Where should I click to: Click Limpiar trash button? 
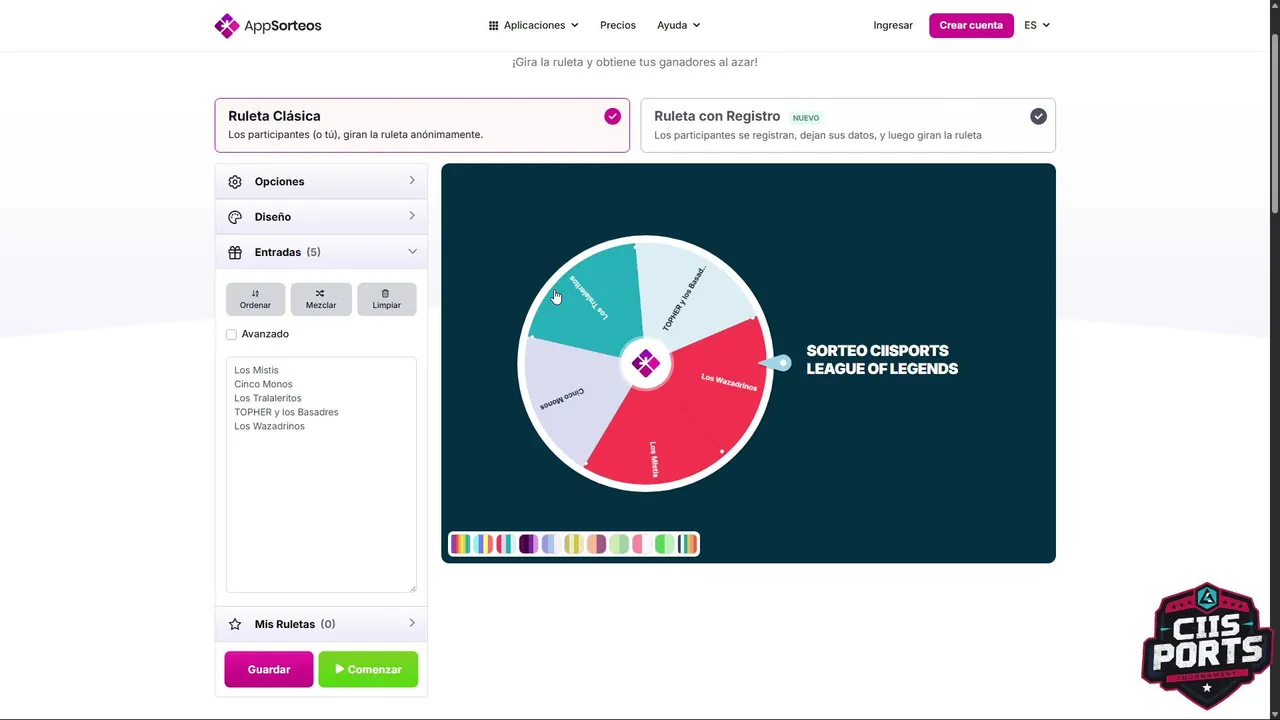[387, 299]
